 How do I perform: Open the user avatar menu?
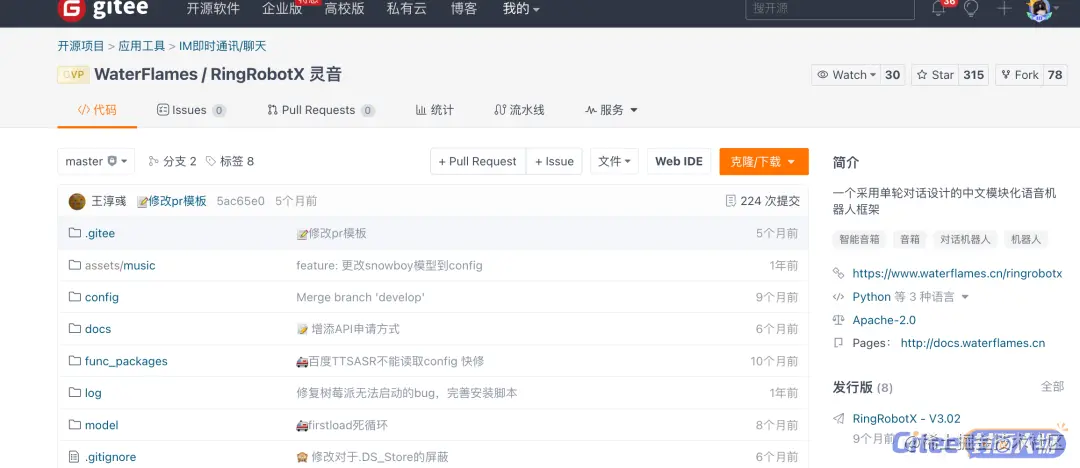tap(1039, 9)
